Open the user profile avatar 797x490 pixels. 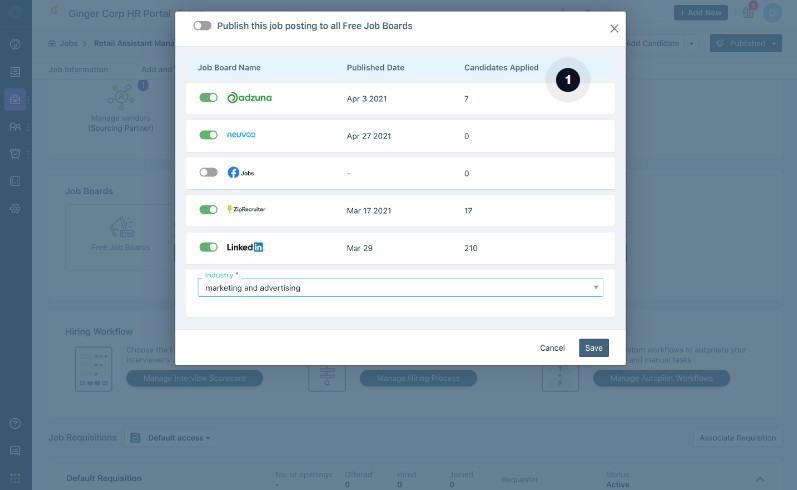772,13
